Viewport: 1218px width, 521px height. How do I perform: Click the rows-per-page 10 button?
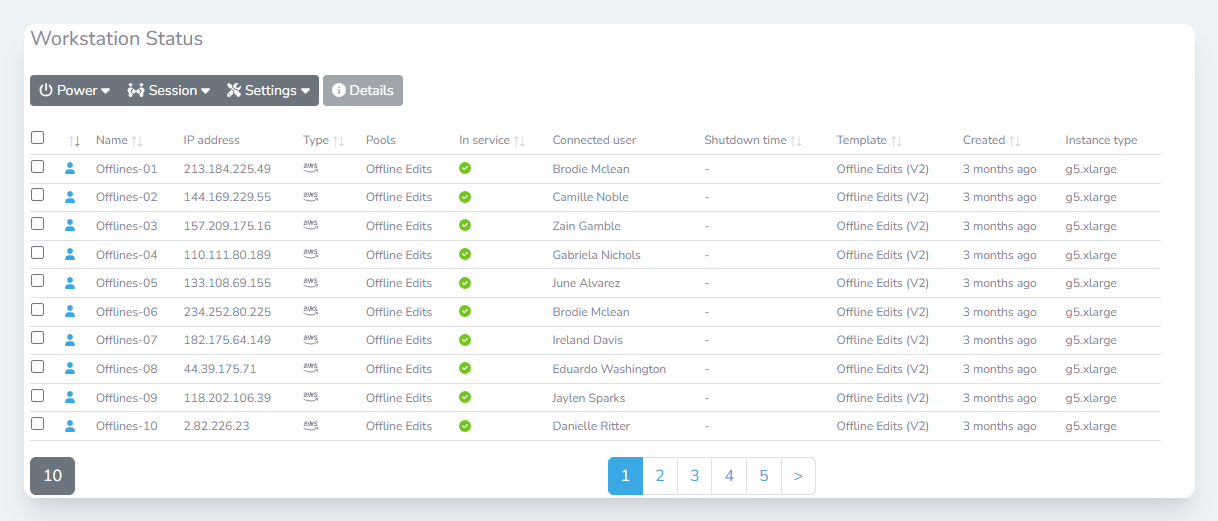(x=52, y=476)
